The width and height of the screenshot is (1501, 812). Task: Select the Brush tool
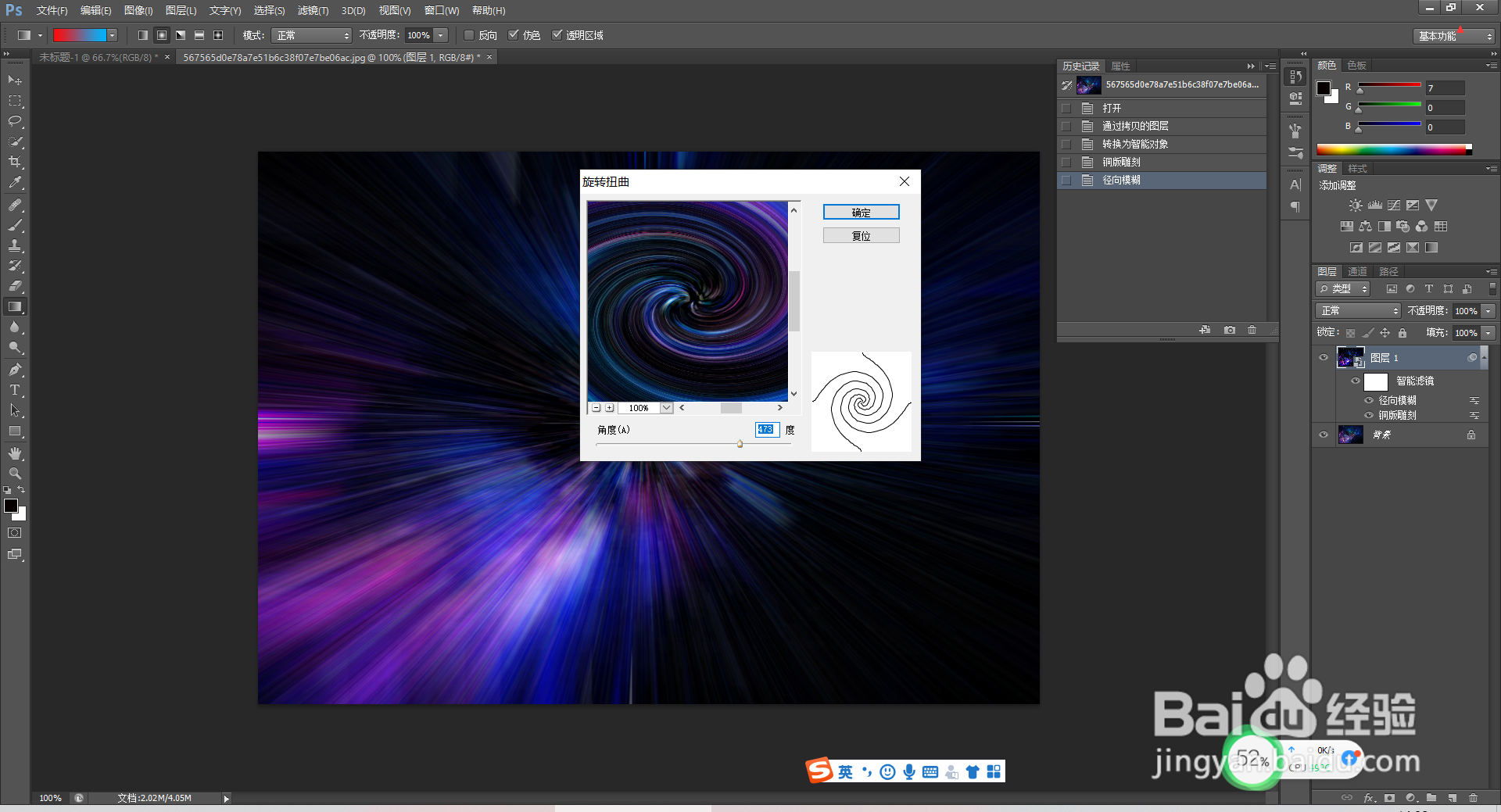(15, 225)
